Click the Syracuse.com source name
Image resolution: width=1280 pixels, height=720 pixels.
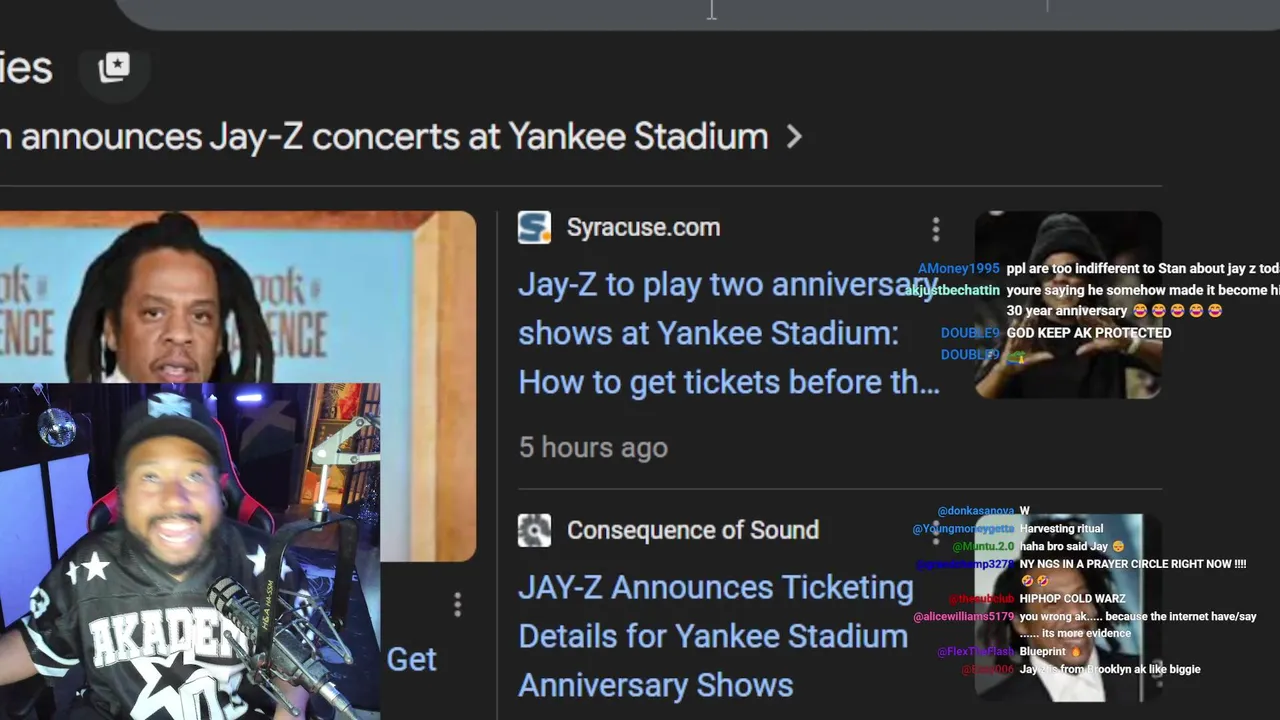coord(643,227)
